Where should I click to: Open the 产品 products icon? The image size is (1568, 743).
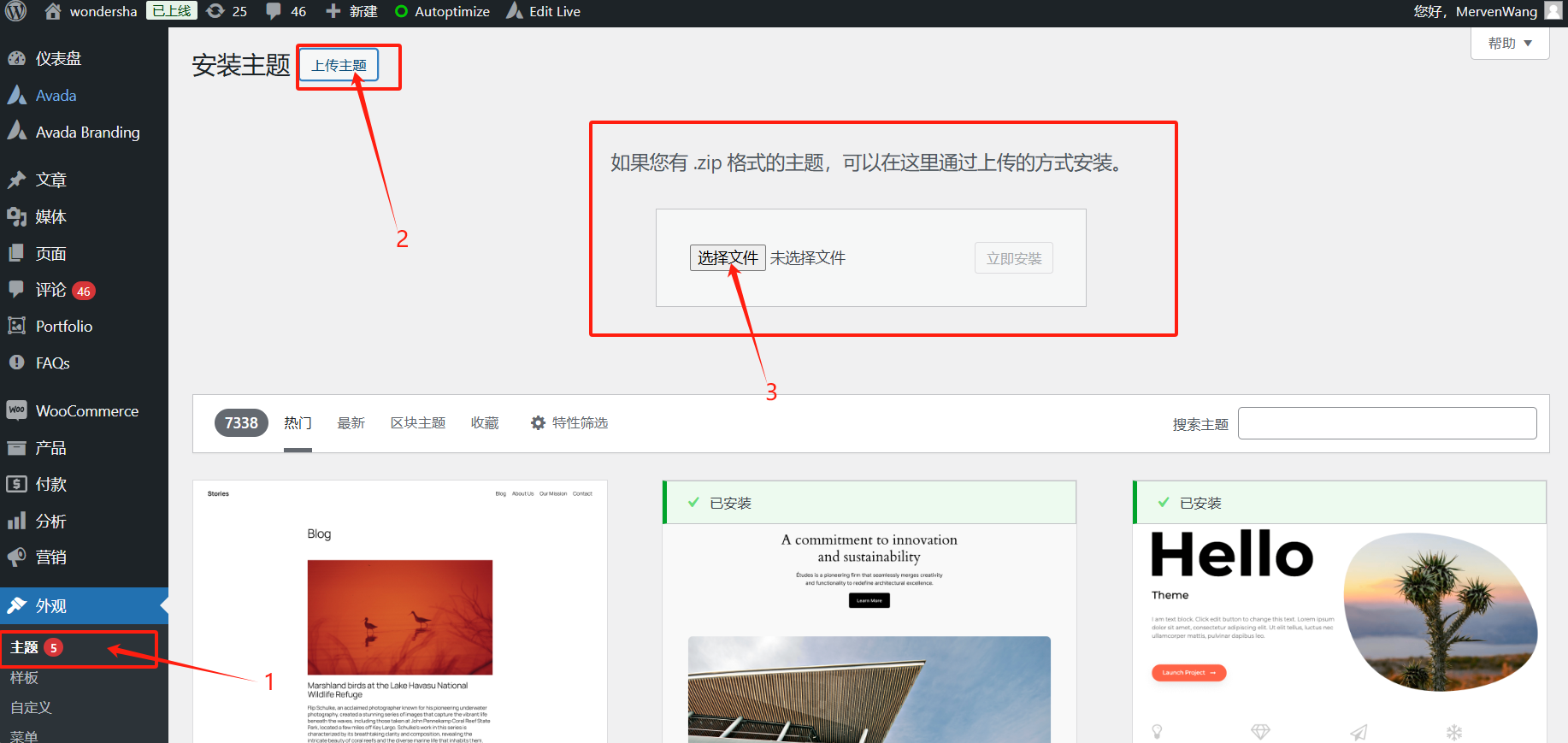pyautogui.click(x=16, y=447)
